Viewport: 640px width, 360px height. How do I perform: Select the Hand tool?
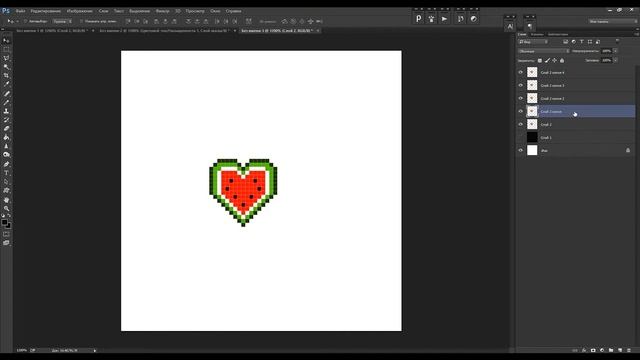click(x=6, y=200)
